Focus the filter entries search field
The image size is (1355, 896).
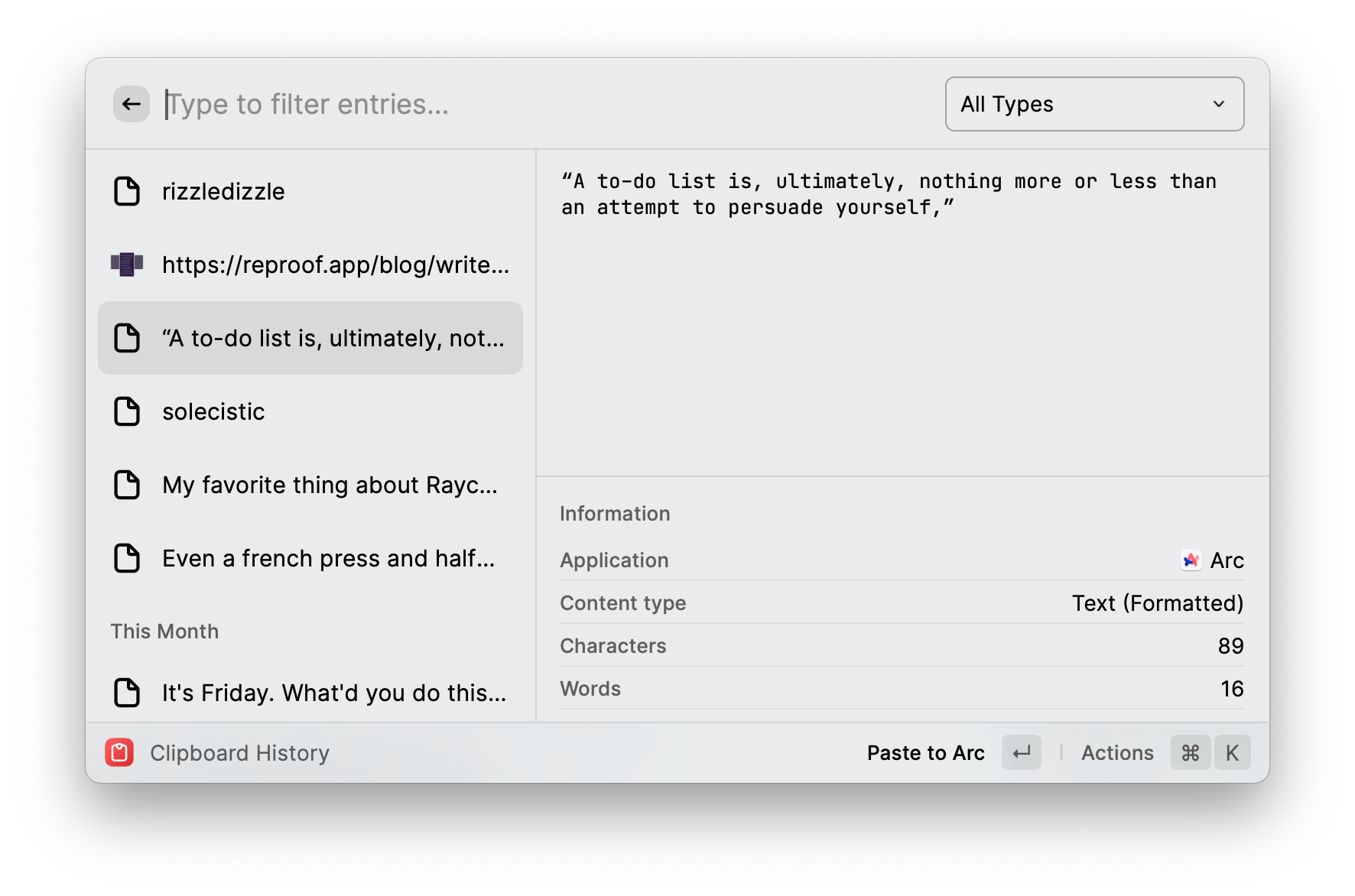click(x=535, y=104)
